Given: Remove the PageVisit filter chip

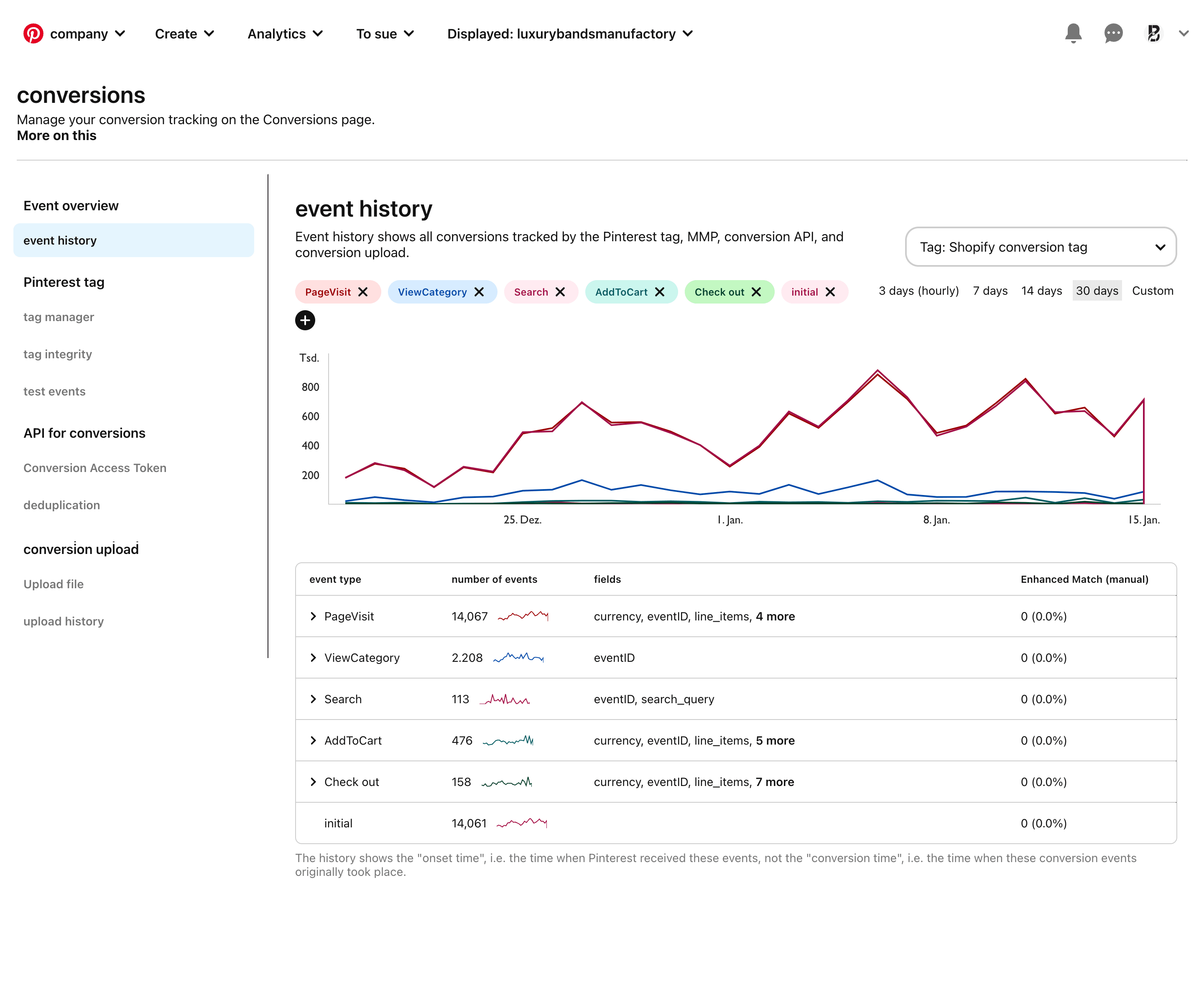Looking at the screenshot, I should 362,292.
